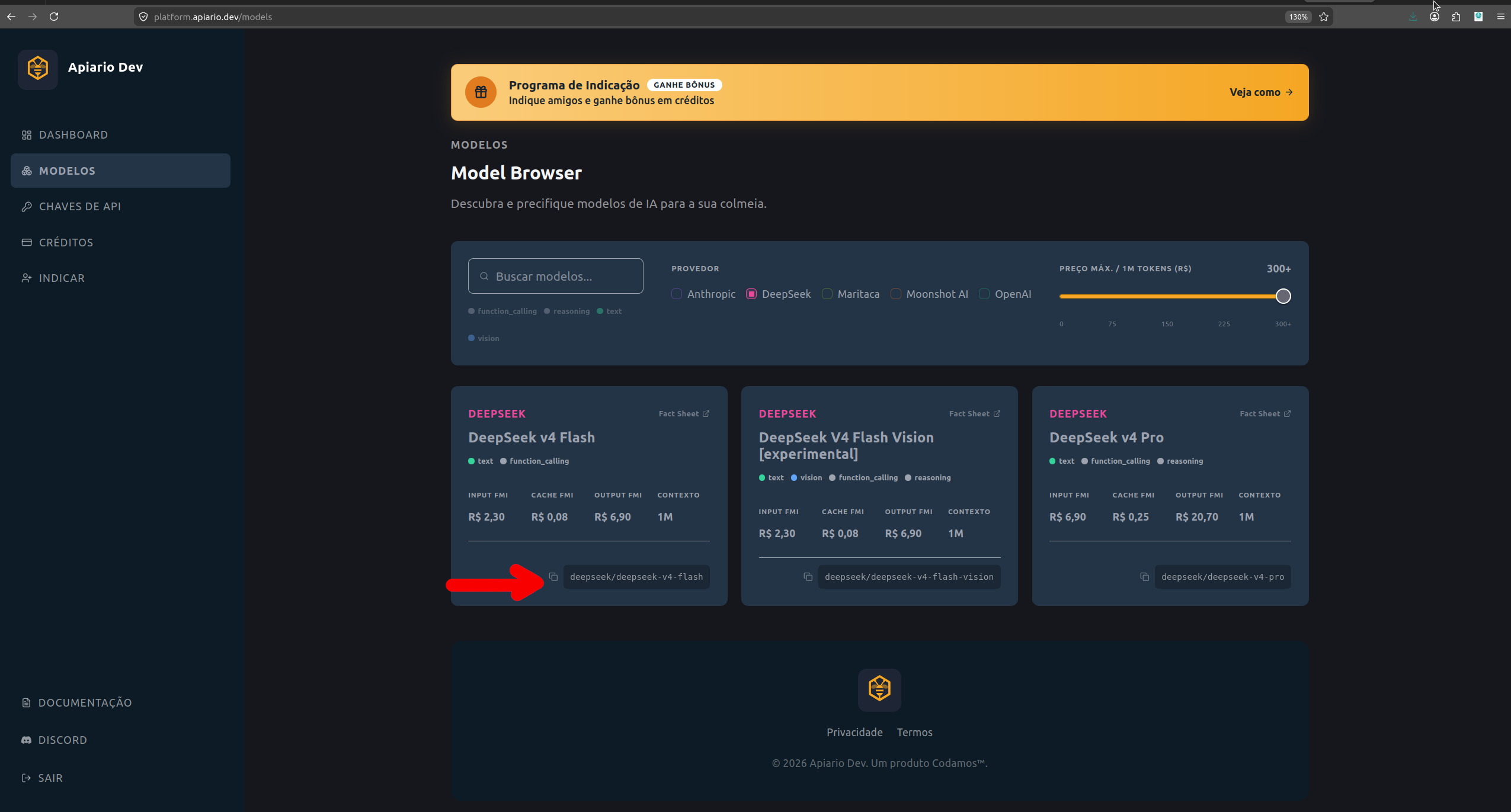Click the max price slider handle
Viewport: 1511px width, 812px height.
click(x=1283, y=296)
